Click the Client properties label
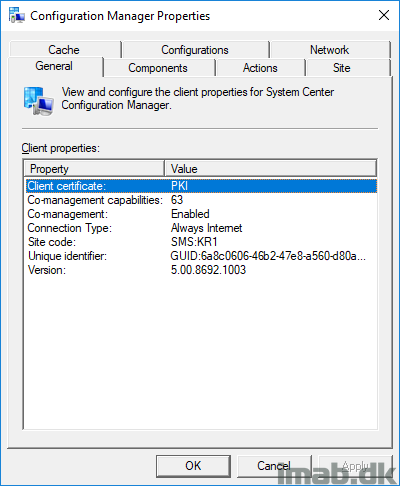400x486 pixels. (x=61, y=148)
